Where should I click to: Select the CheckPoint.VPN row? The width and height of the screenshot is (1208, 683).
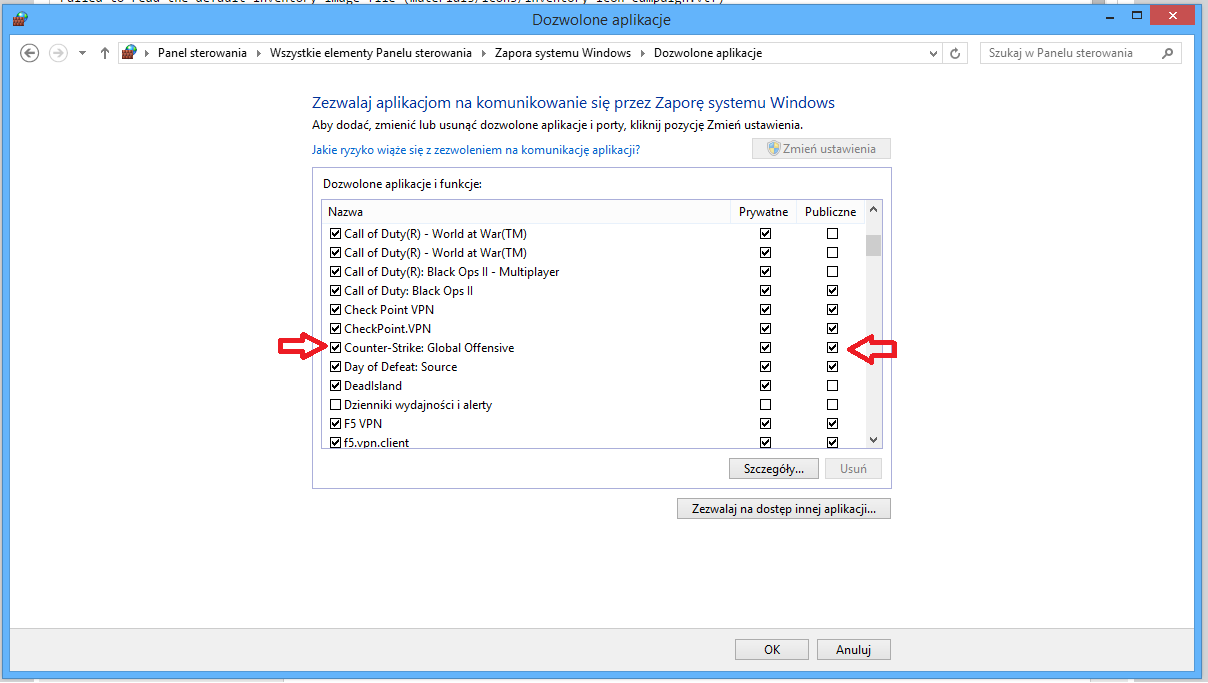coord(593,329)
